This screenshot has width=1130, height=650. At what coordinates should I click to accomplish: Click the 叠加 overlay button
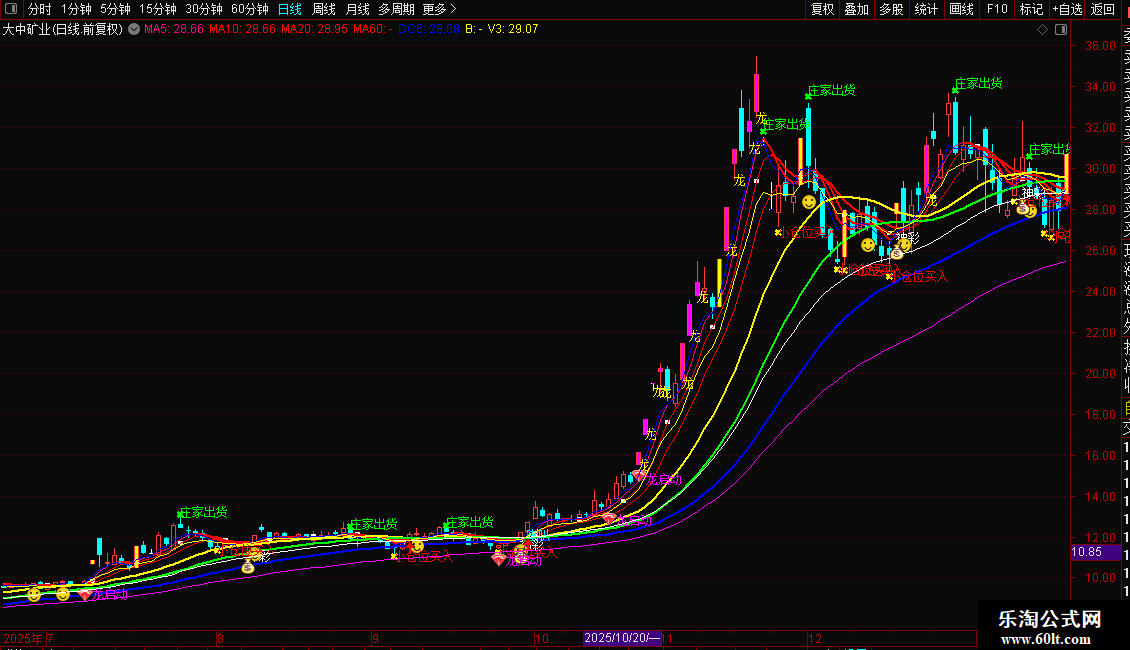click(x=856, y=9)
